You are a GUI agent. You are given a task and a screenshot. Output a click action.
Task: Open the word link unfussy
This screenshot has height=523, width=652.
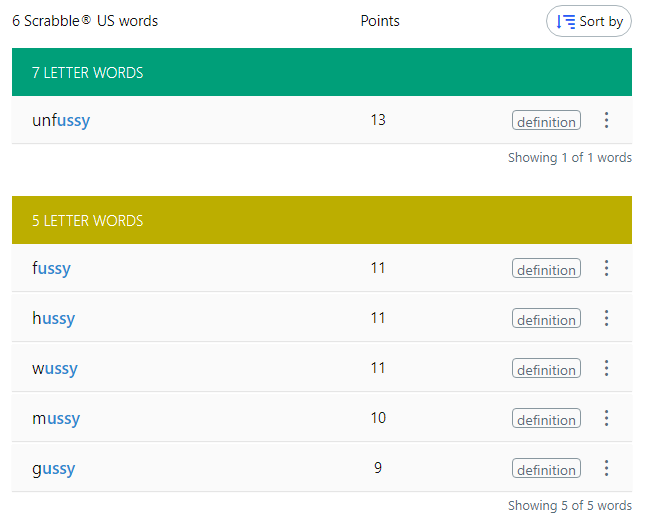tap(61, 120)
